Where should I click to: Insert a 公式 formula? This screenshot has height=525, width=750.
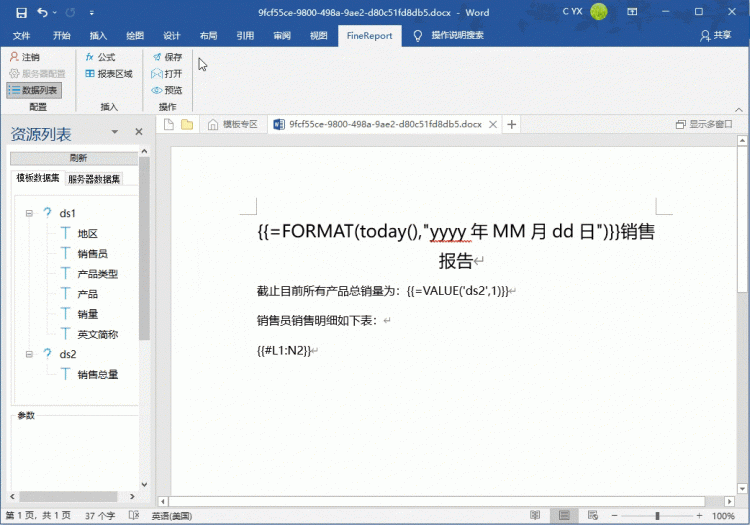tap(100, 57)
